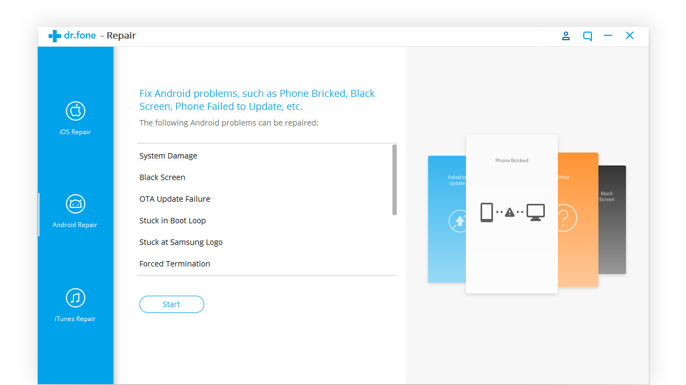Viewport: 686px width, 385px height.
Task: Open the iOS Repair section icon
Action: pos(75,111)
